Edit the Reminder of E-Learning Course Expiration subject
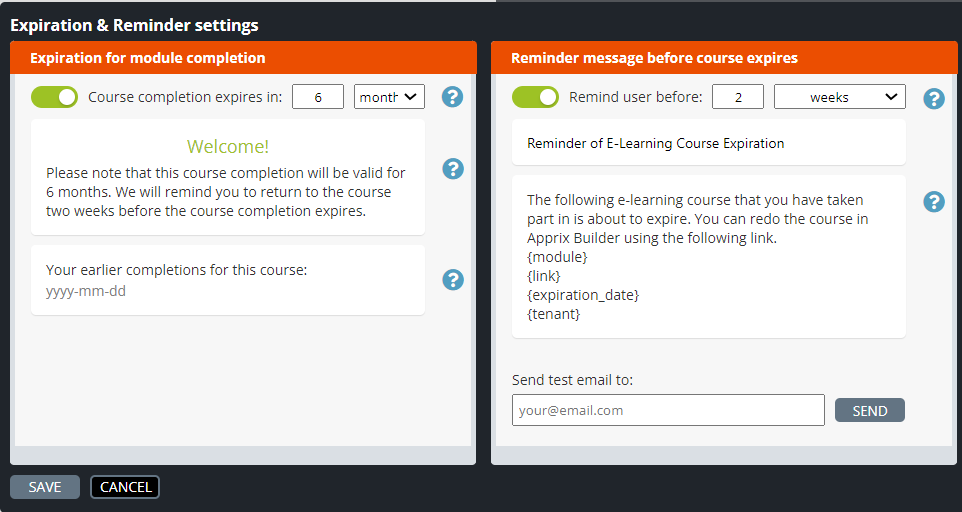Screen dimensions: 962x512 (x=709, y=143)
